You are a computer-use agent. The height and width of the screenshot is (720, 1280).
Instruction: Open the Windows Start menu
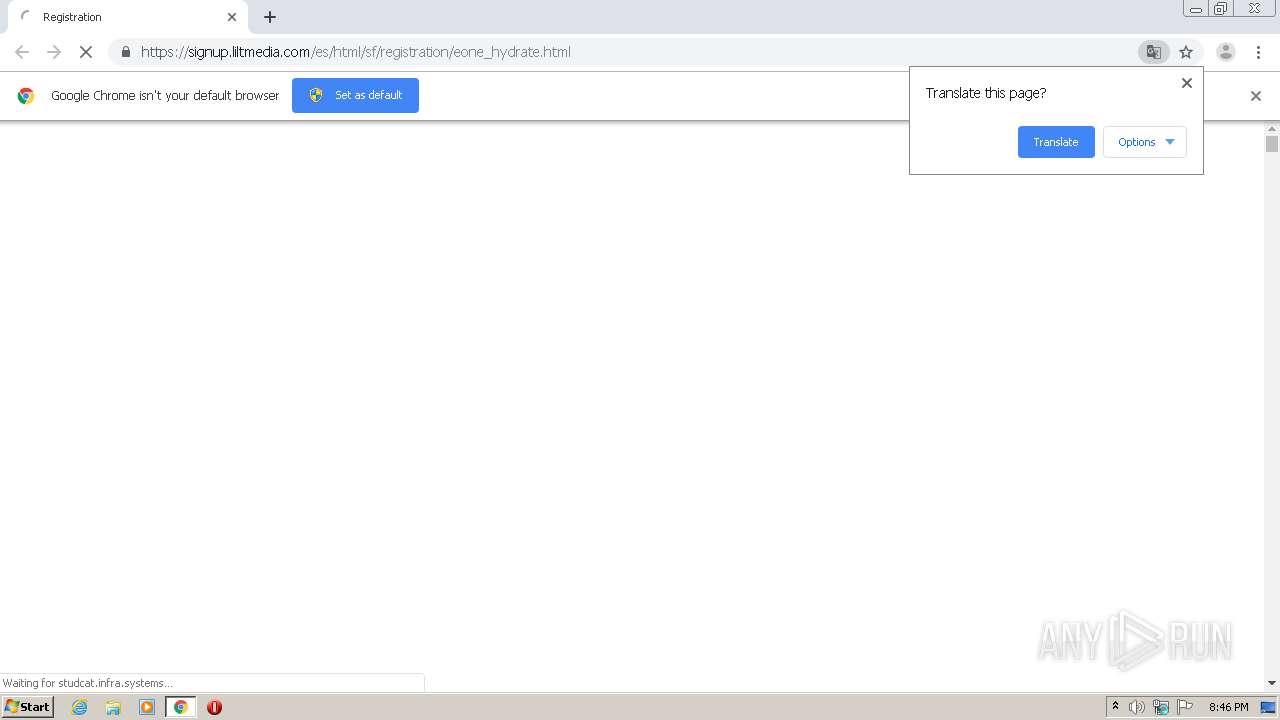28,706
